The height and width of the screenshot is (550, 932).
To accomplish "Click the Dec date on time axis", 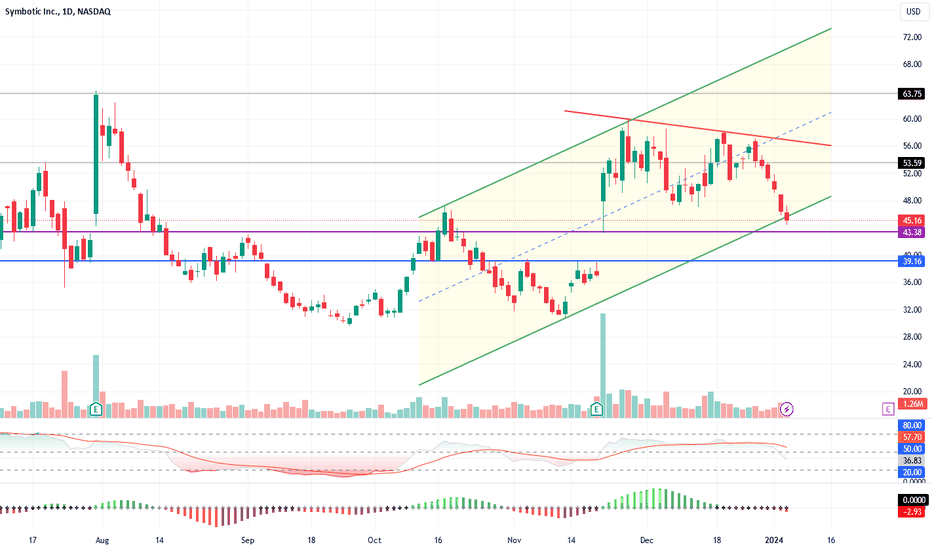I will (647, 540).
